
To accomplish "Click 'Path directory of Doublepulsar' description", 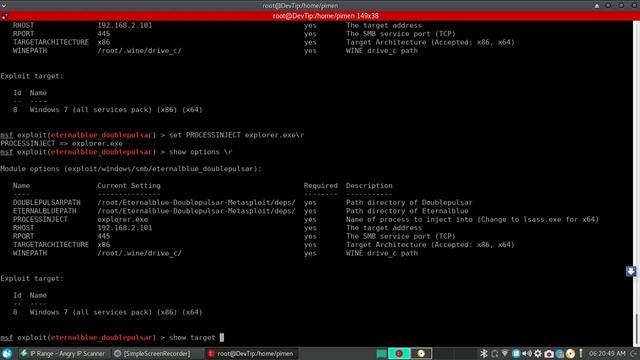I will 409,202.
